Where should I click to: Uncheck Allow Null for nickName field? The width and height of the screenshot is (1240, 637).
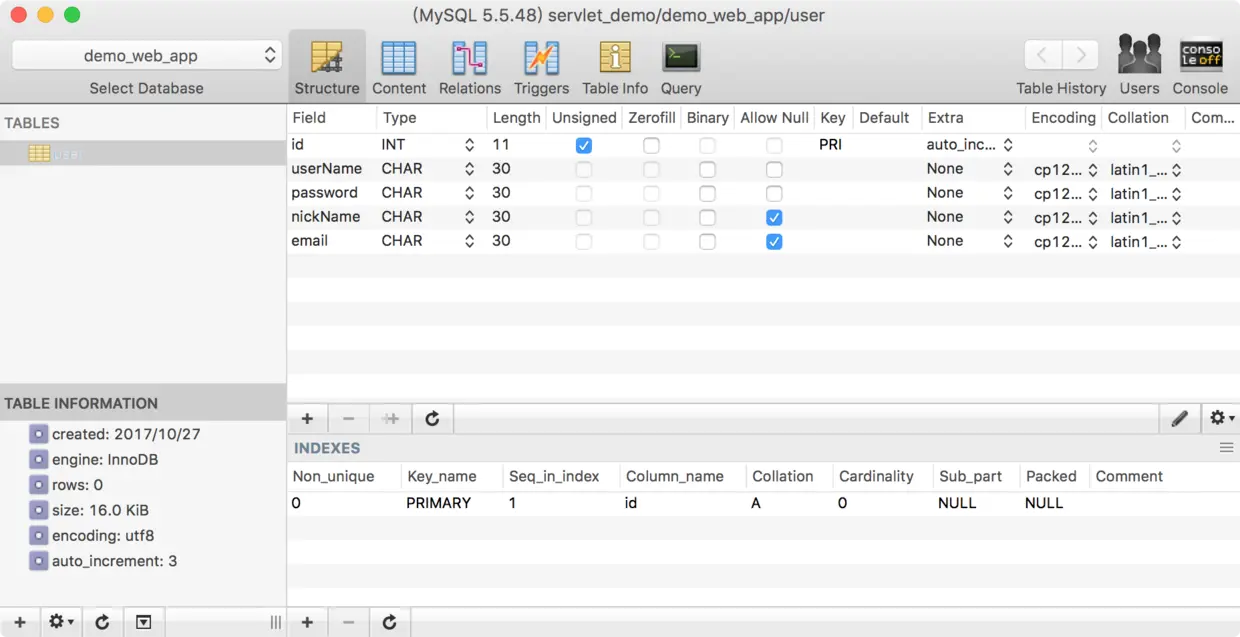(774, 218)
